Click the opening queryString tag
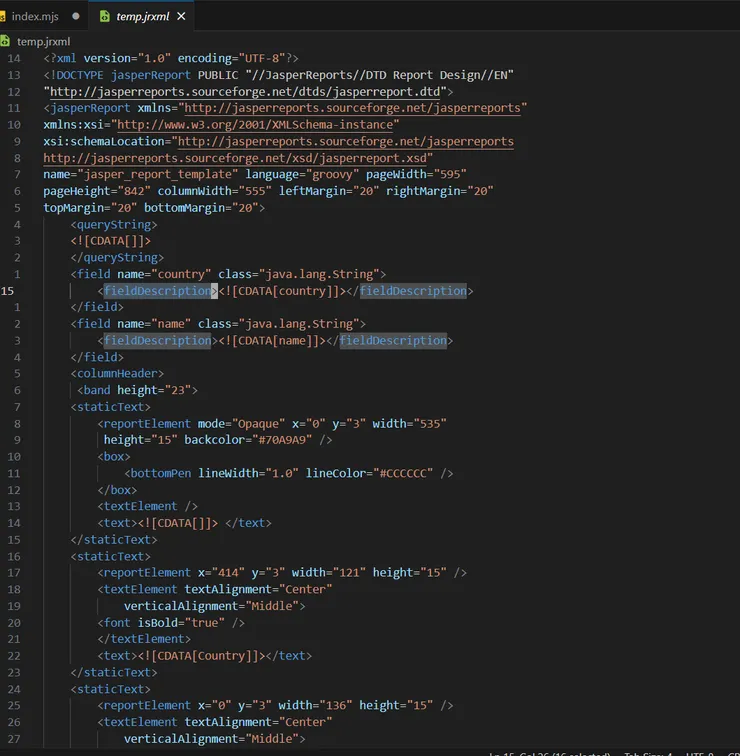The height and width of the screenshot is (756, 740). point(114,225)
